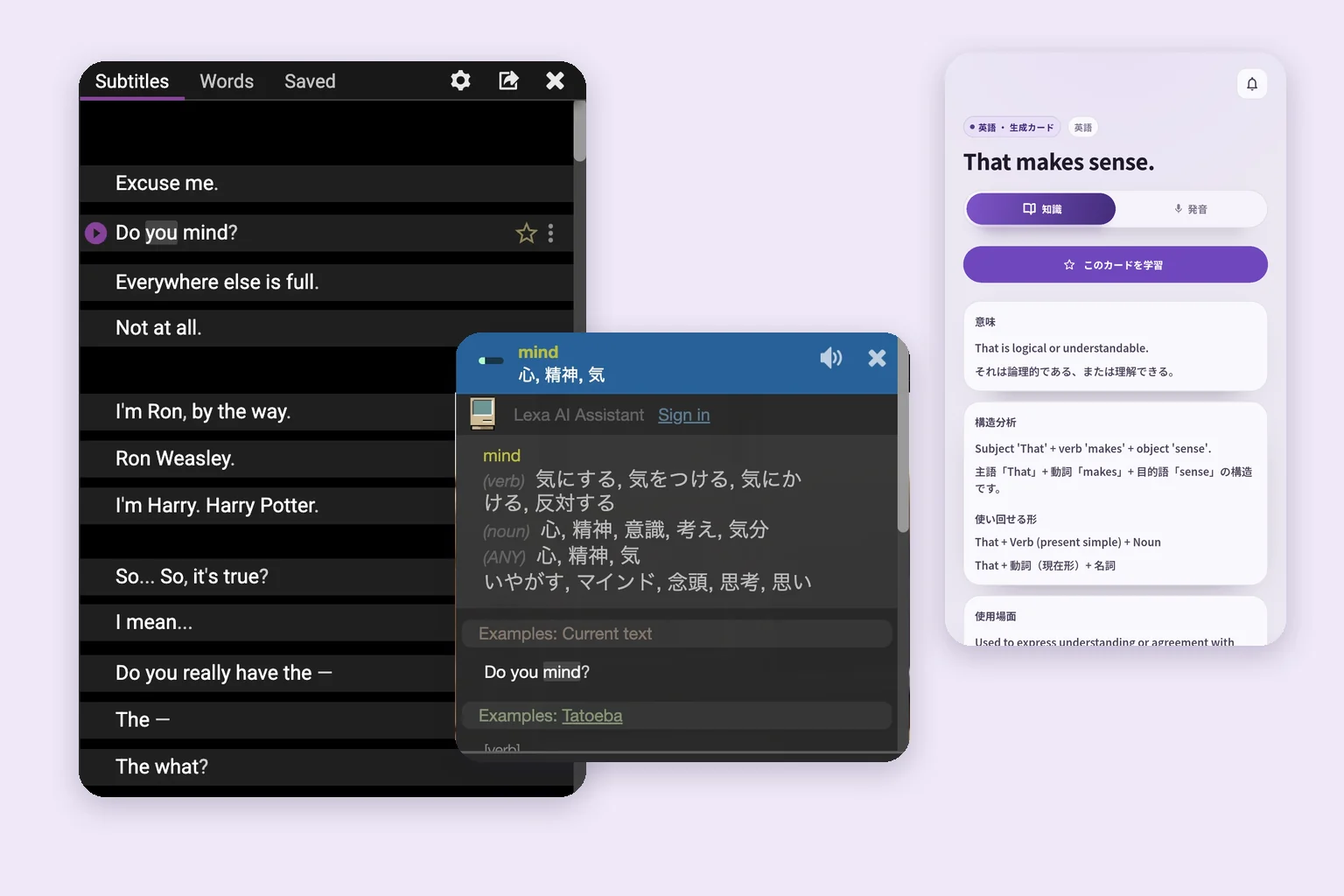Select the 'Not at all.' subtitle

[326, 328]
